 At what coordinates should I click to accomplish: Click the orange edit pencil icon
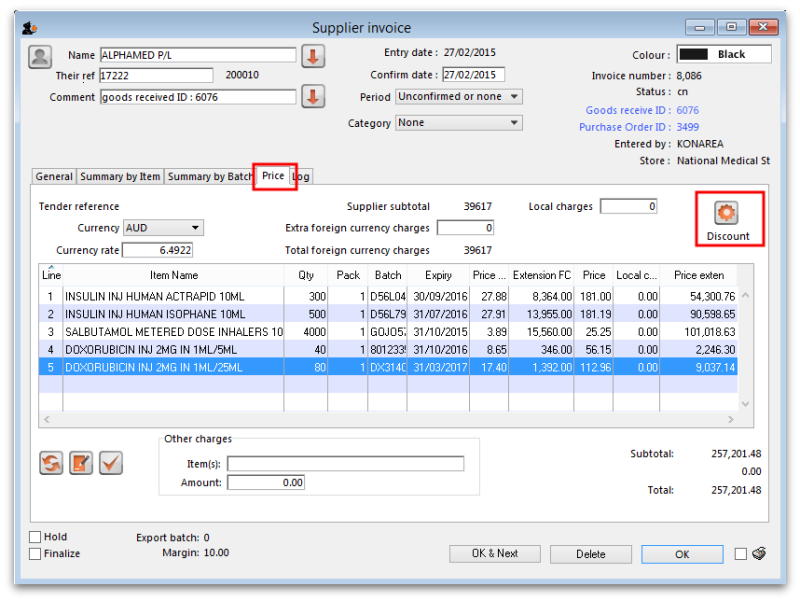coord(81,462)
